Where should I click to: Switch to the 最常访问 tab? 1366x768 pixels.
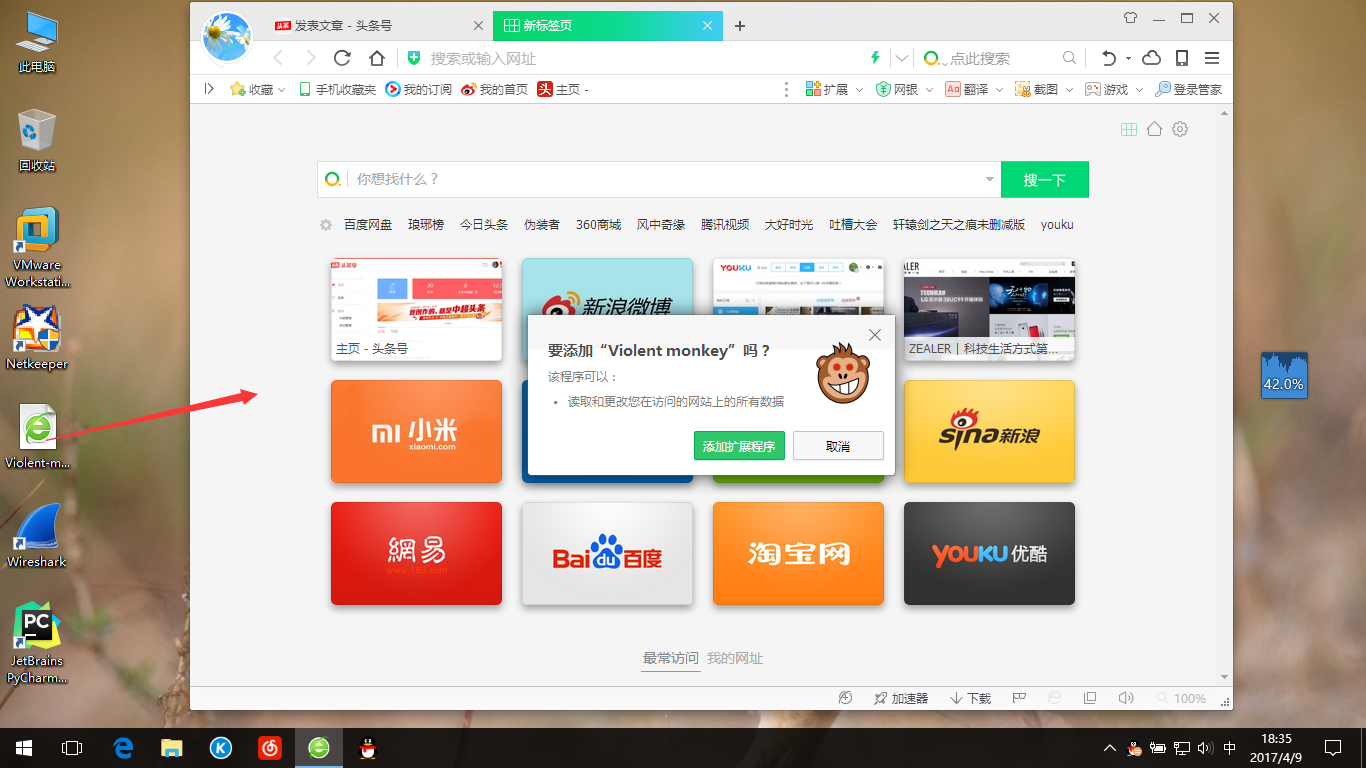pos(671,658)
